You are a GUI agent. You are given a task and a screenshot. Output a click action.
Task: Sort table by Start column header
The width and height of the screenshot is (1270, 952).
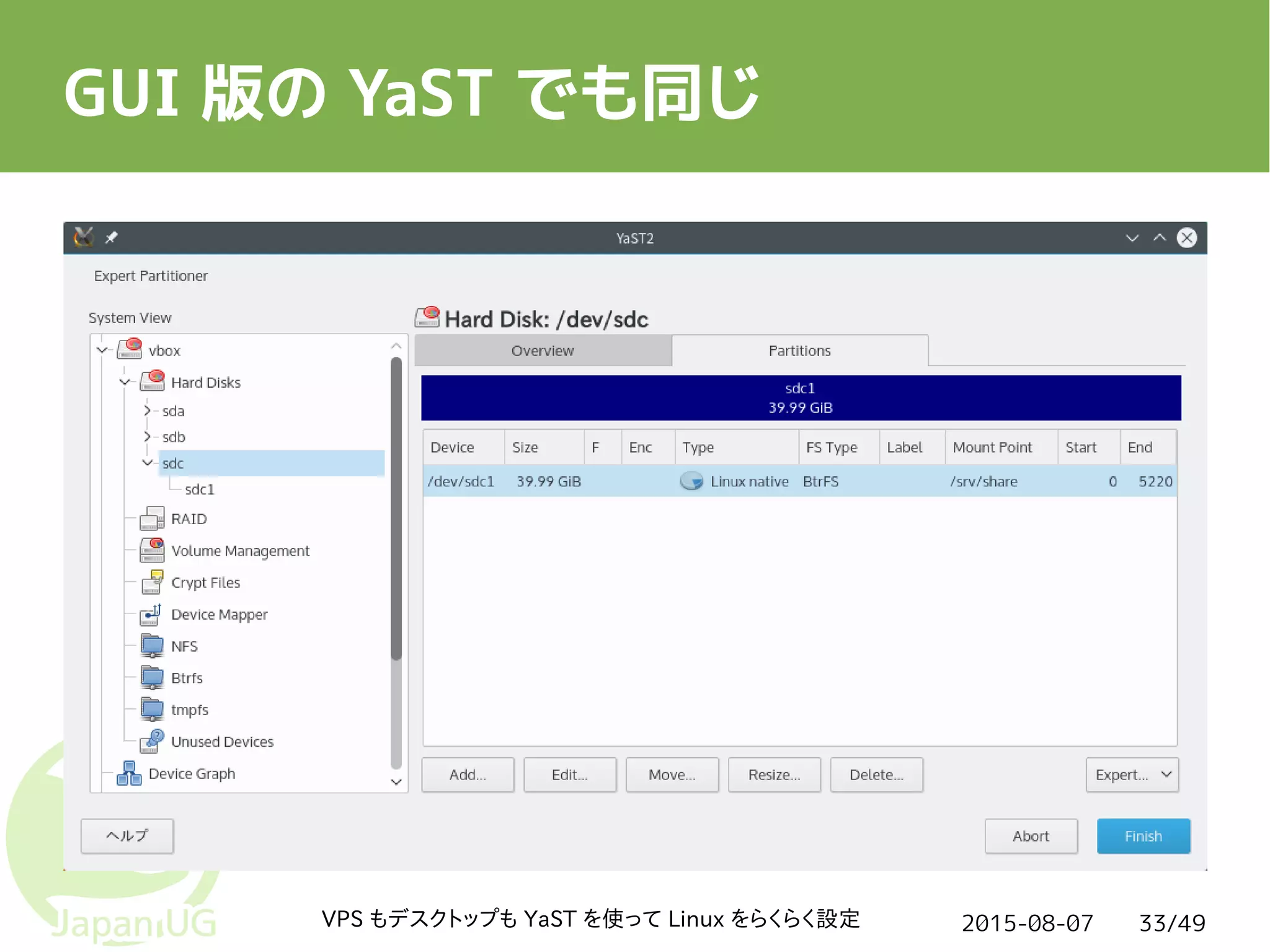pyautogui.click(x=1089, y=447)
